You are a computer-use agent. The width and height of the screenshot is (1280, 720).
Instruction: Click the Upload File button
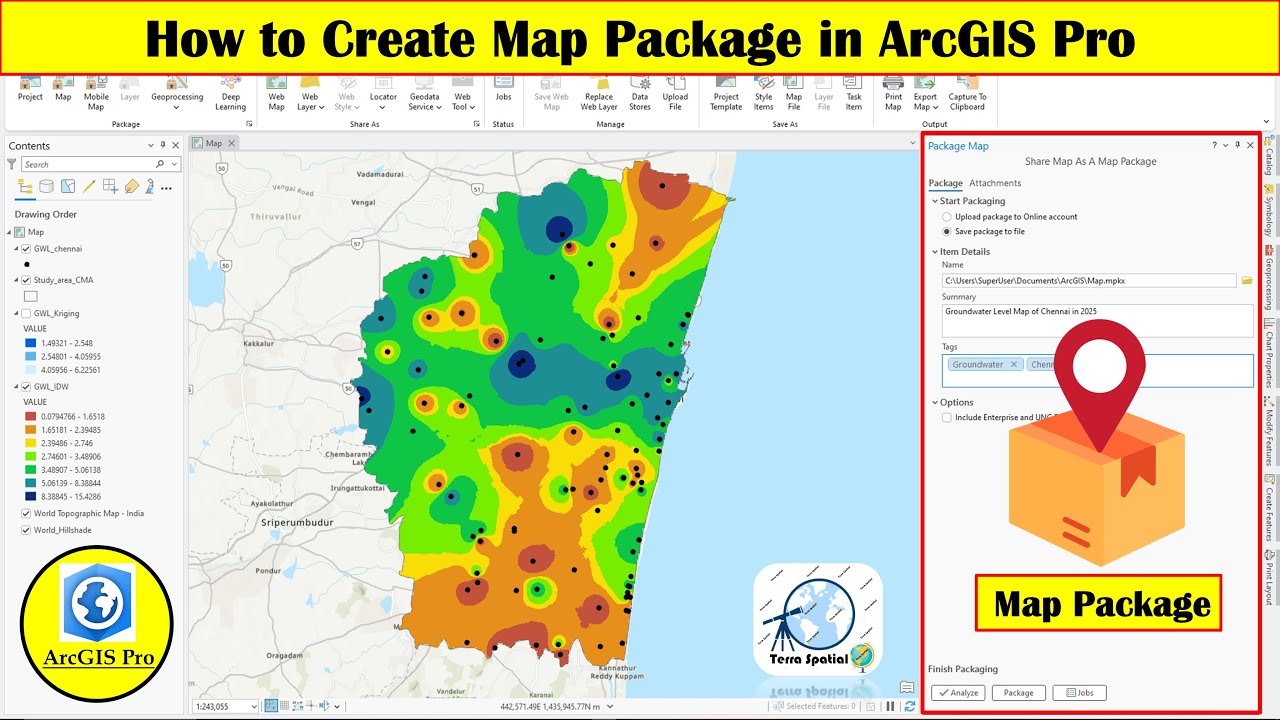[675, 93]
